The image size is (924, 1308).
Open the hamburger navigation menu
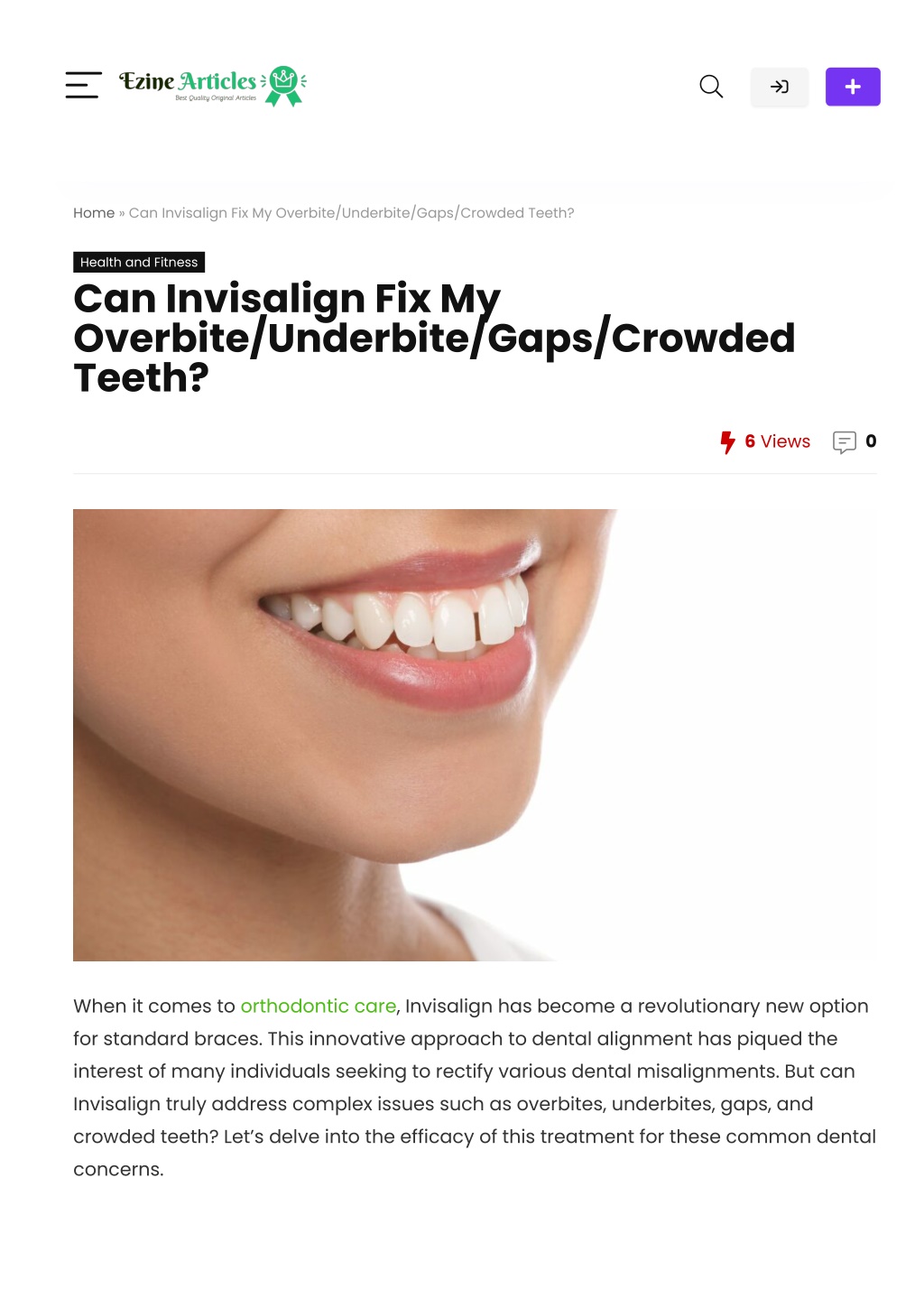pyautogui.click(x=83, y=86)
